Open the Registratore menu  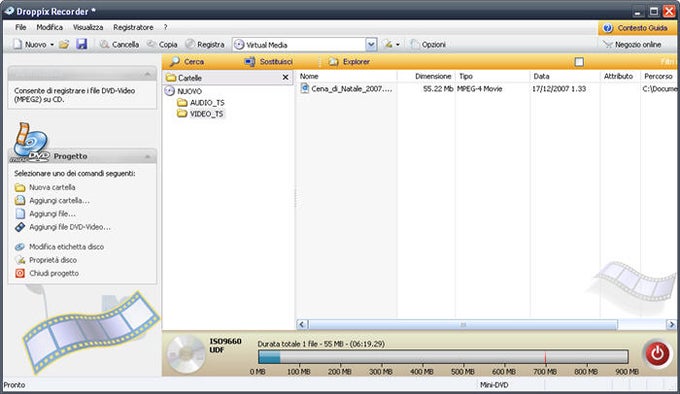[x=133, y=27]
